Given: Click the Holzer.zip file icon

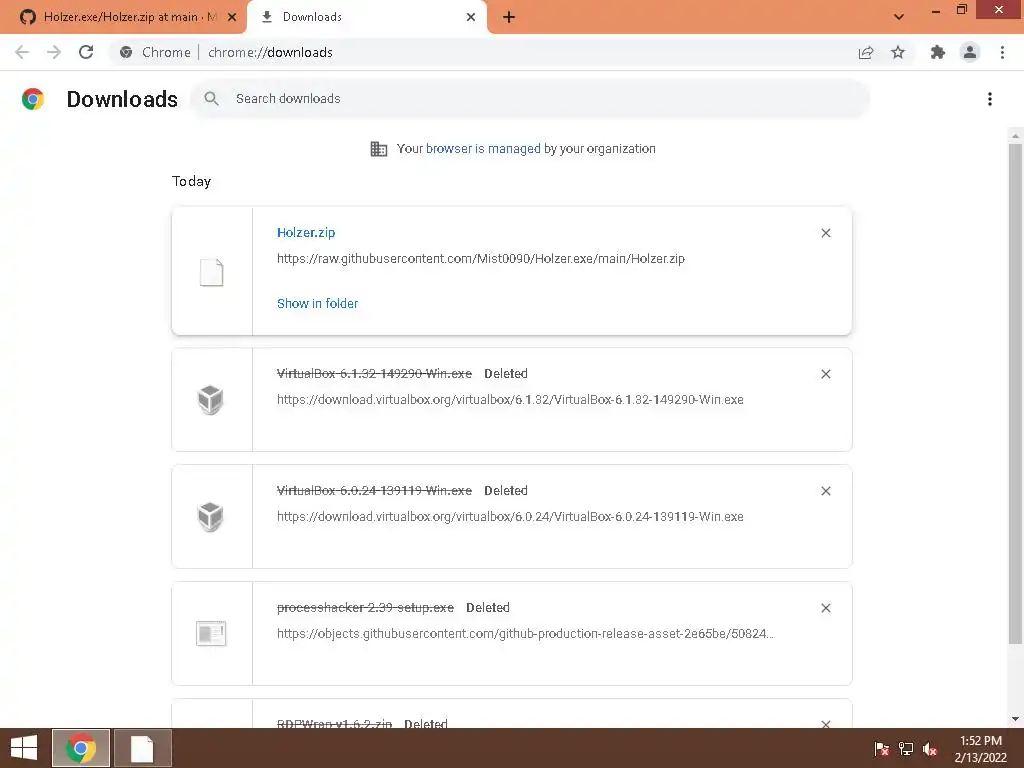Looking at the screenshot, I should coord(211,272).
